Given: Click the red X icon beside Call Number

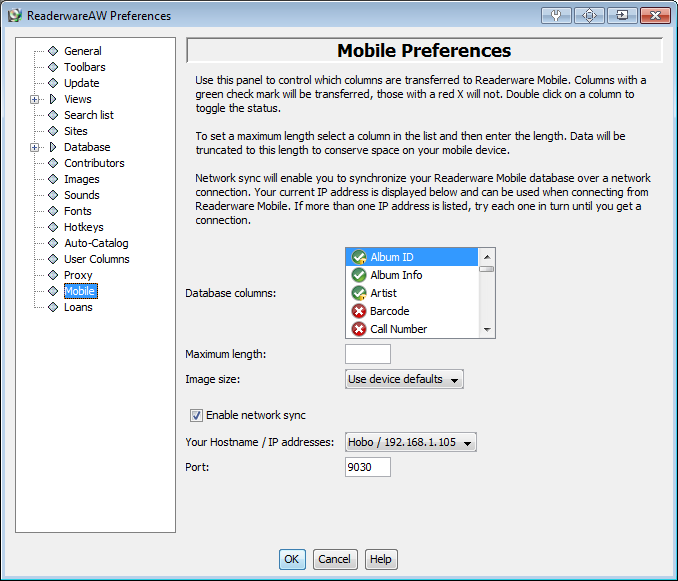Looking at the screenshot, I should click(x=358, y=329).
